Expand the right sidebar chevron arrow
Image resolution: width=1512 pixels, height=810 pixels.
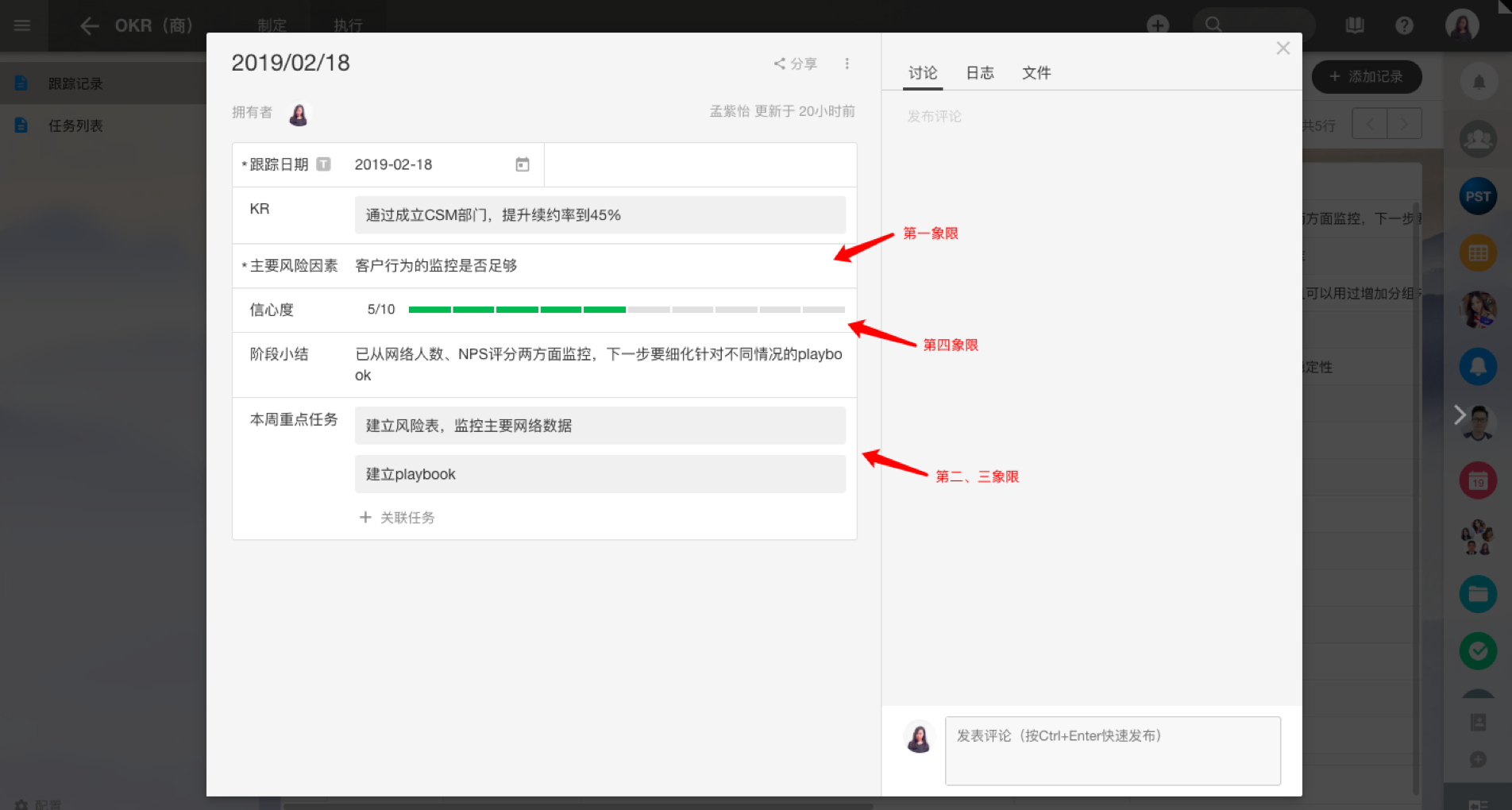(1459, 415)
